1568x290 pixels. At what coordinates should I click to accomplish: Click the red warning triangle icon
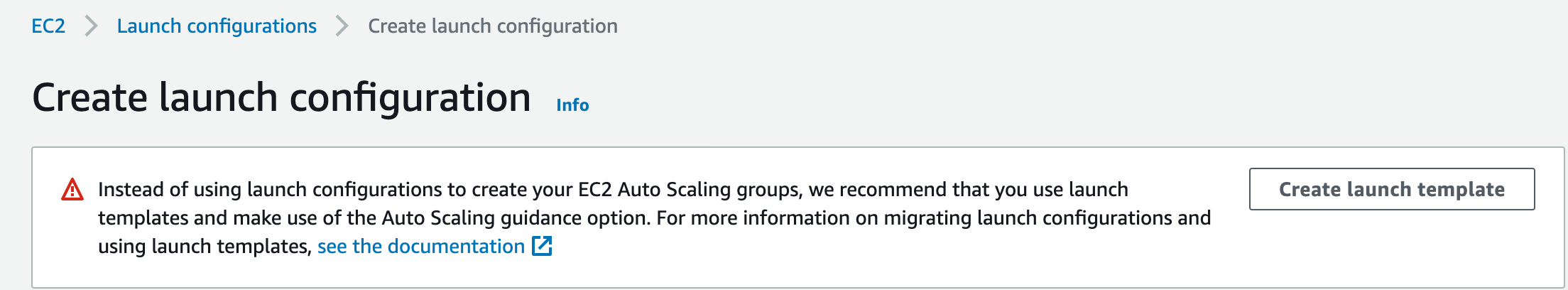pos(72,190)
